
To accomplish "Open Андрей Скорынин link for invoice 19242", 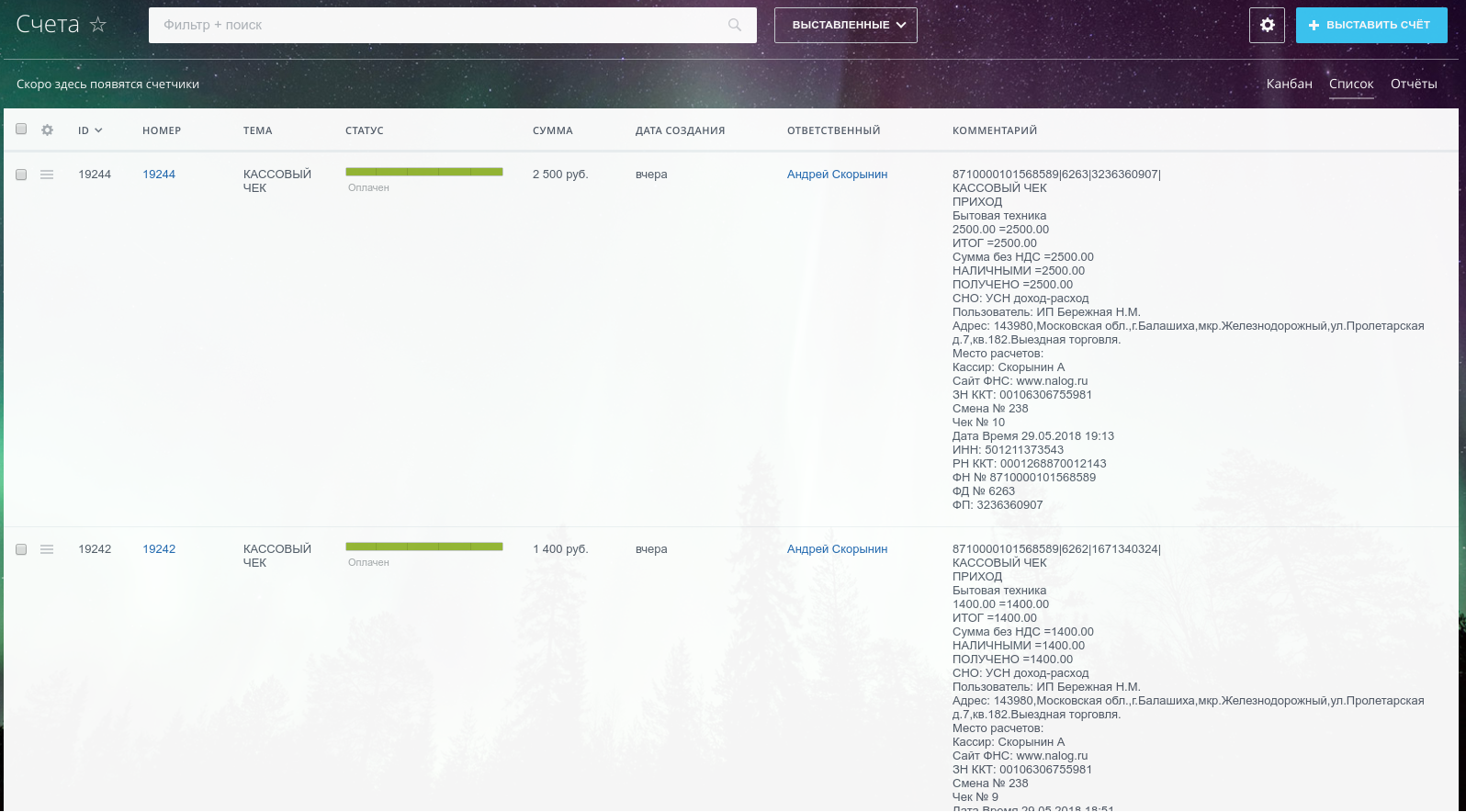I will pyautogui.click(x=837, y=549).
